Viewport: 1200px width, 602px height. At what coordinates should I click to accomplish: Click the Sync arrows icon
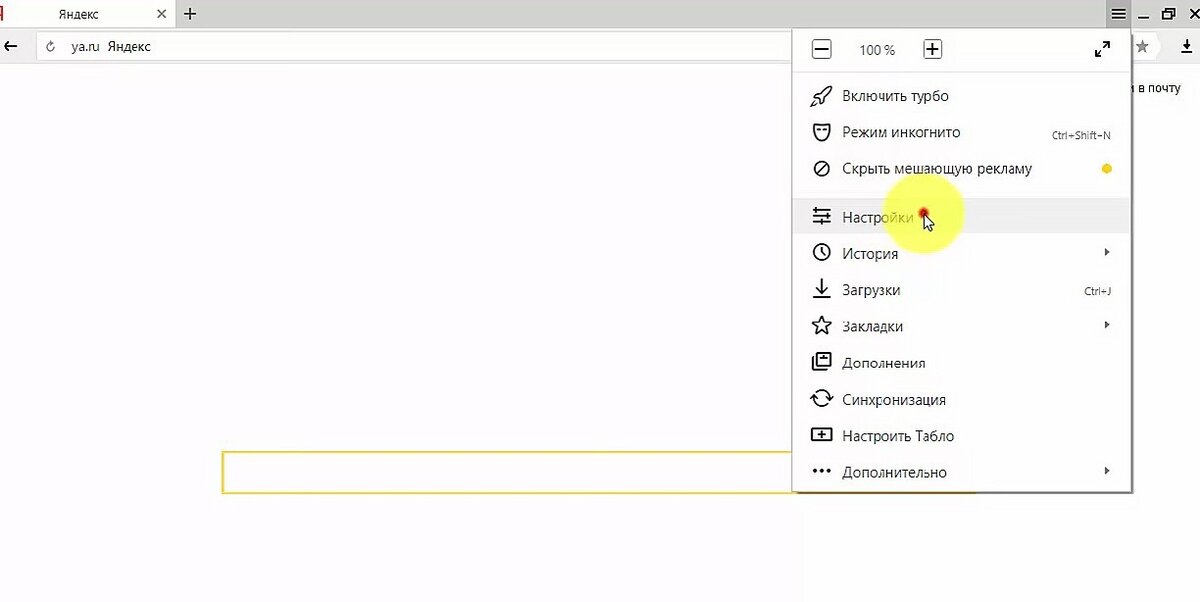click(821, 399)
